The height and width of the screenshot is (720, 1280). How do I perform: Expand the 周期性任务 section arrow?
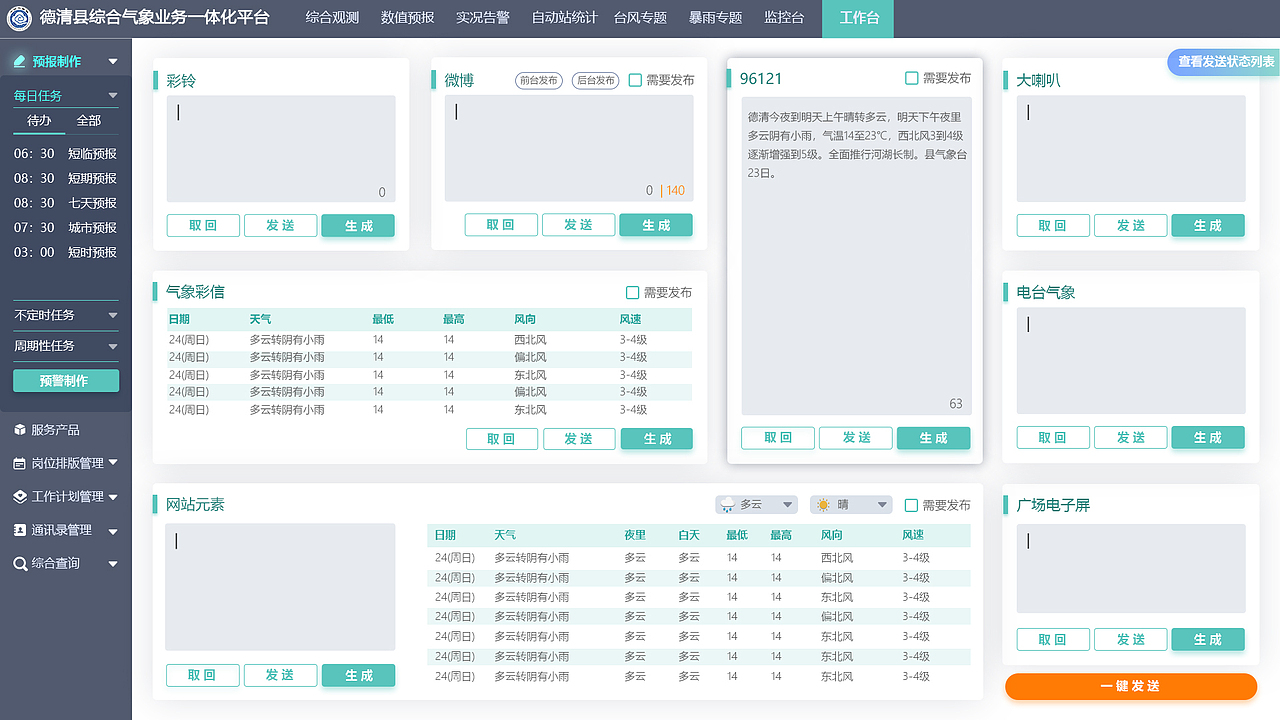(113, 346)
